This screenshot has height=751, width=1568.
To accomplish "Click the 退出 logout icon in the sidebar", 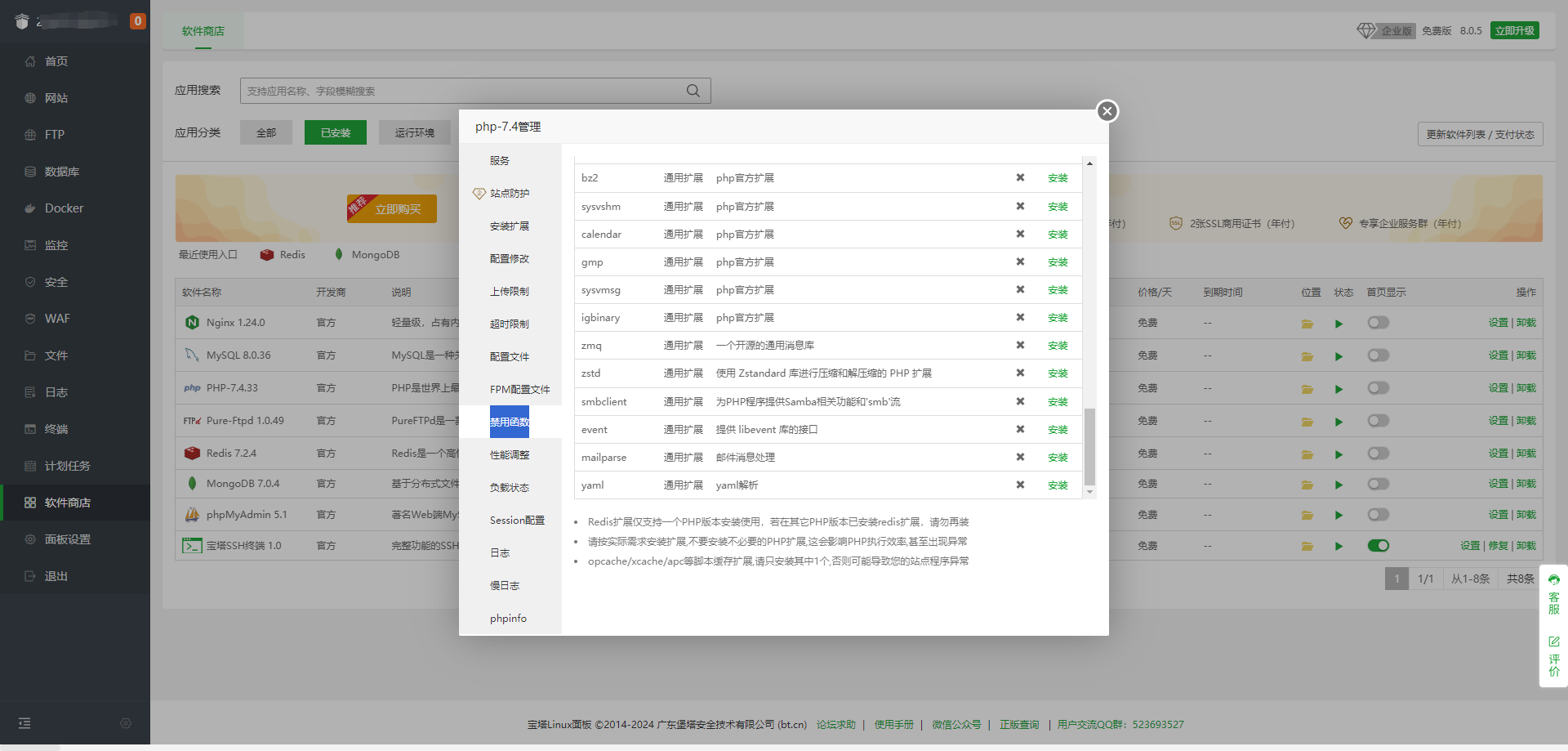I will [x=30, y=576].
